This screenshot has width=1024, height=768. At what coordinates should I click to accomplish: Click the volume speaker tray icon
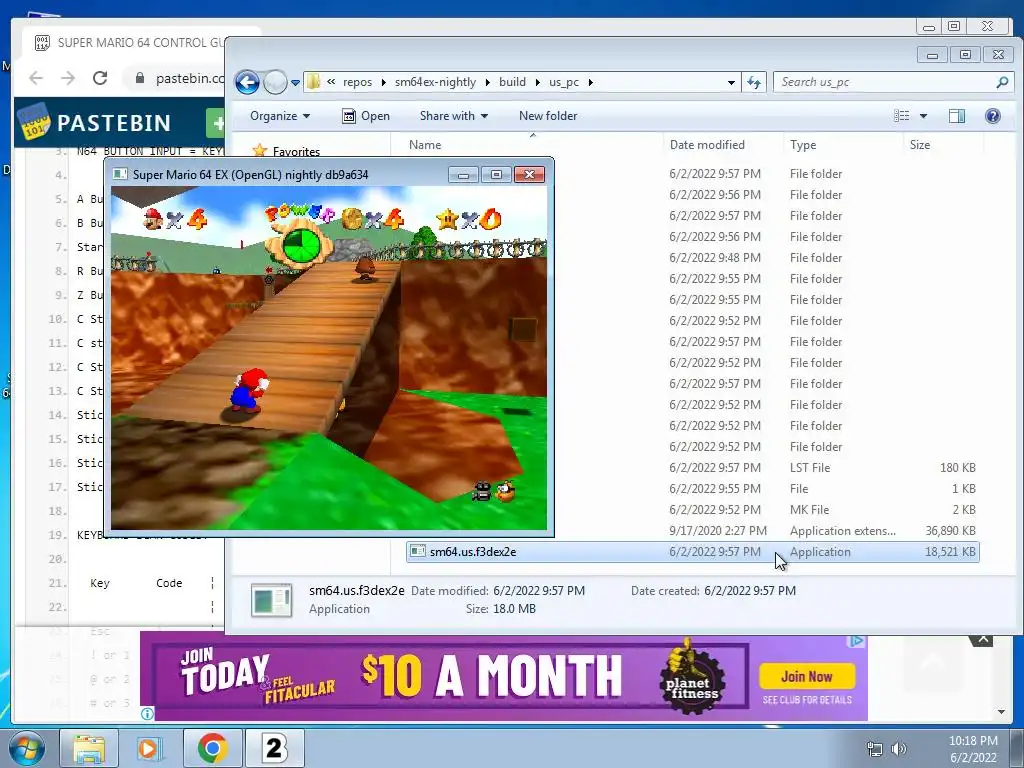pyautogui.click(x=899, y=749)
